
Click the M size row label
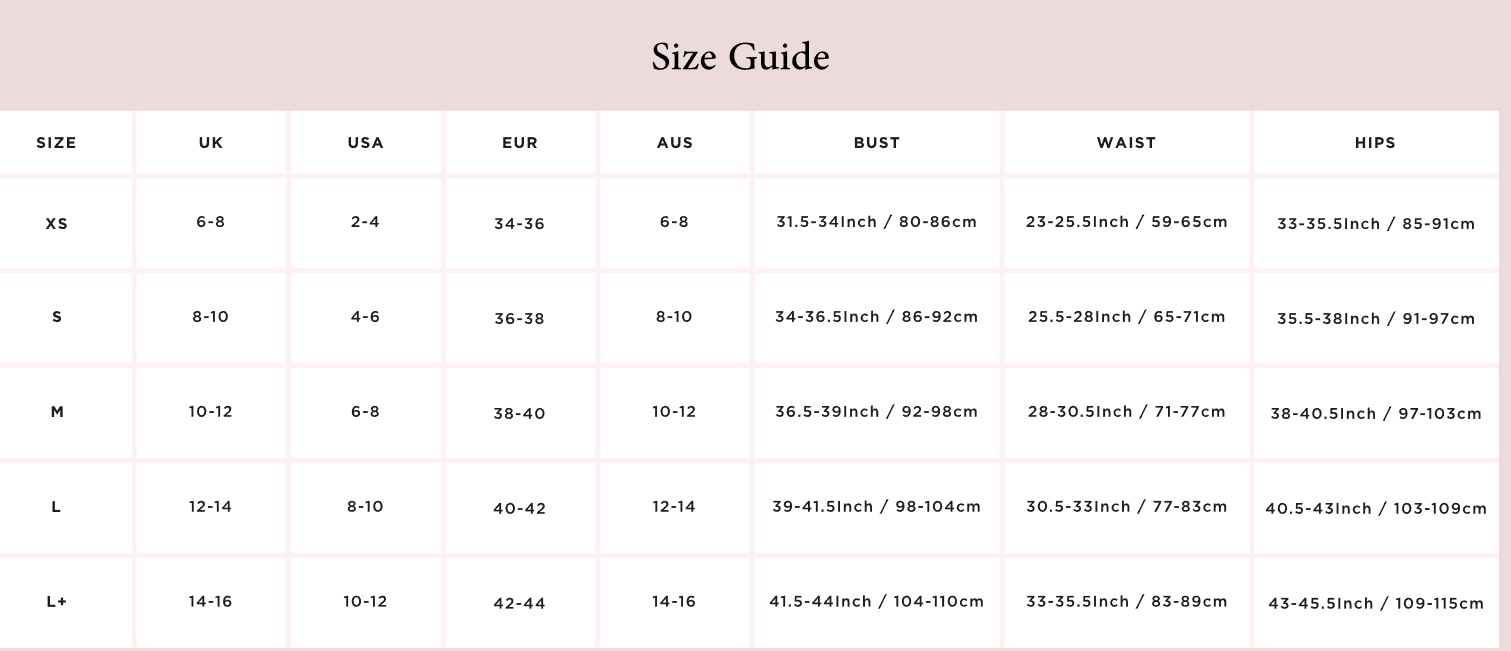[x=57, y=412]
